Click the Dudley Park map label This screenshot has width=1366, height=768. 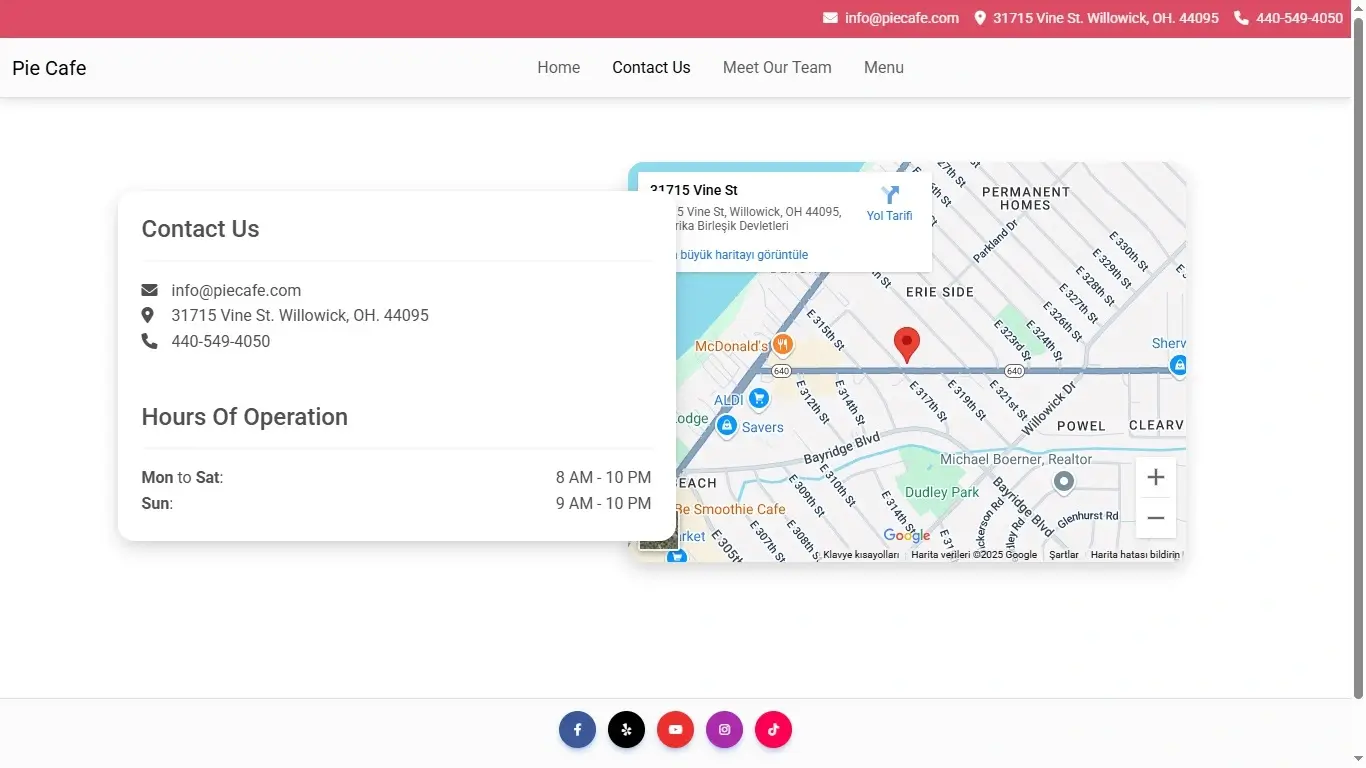click(x=942, y=492)
